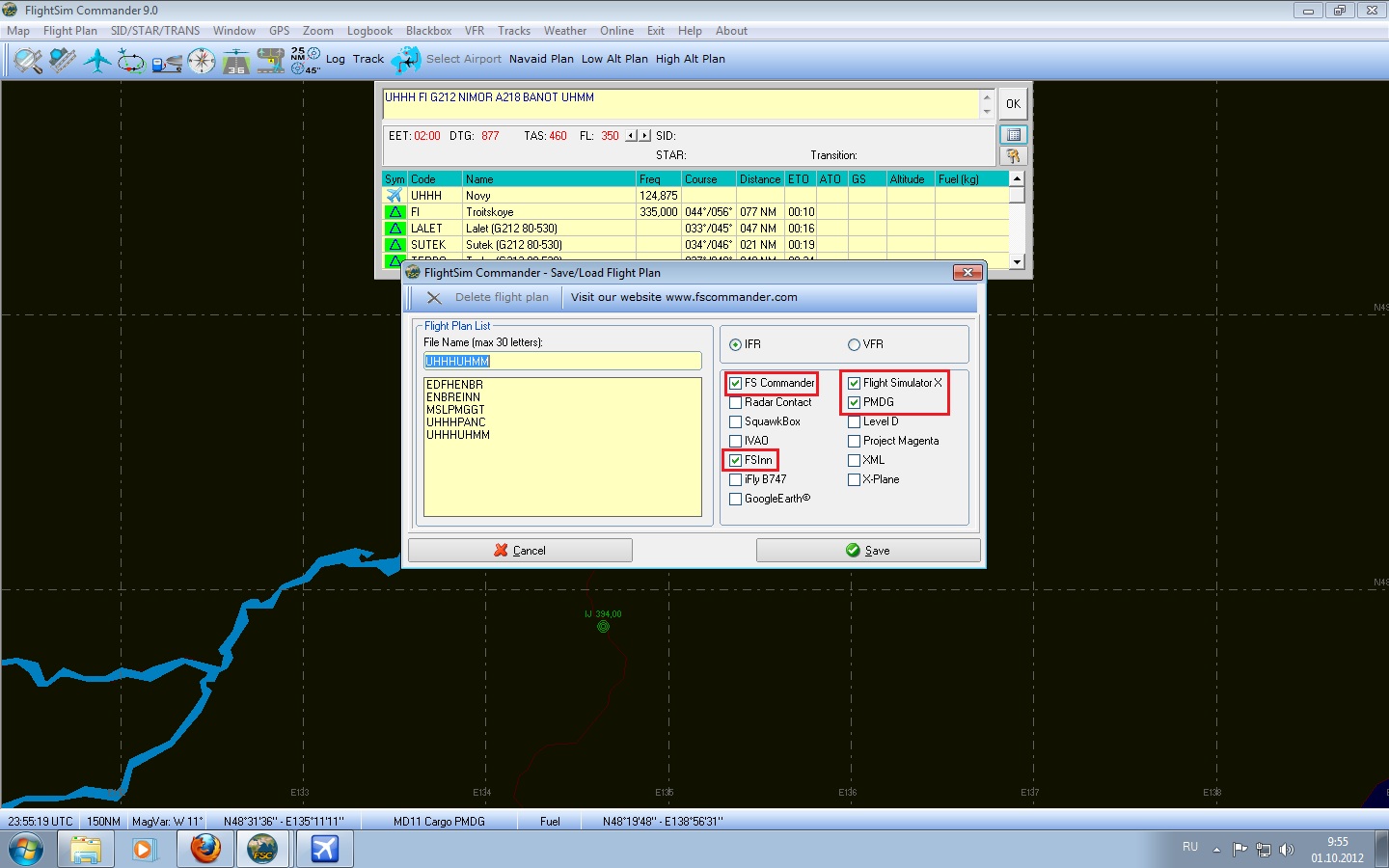Click the second toolbar icon beside the magnifier
This screenshot has width=1389, height=868.
[63, 61]
